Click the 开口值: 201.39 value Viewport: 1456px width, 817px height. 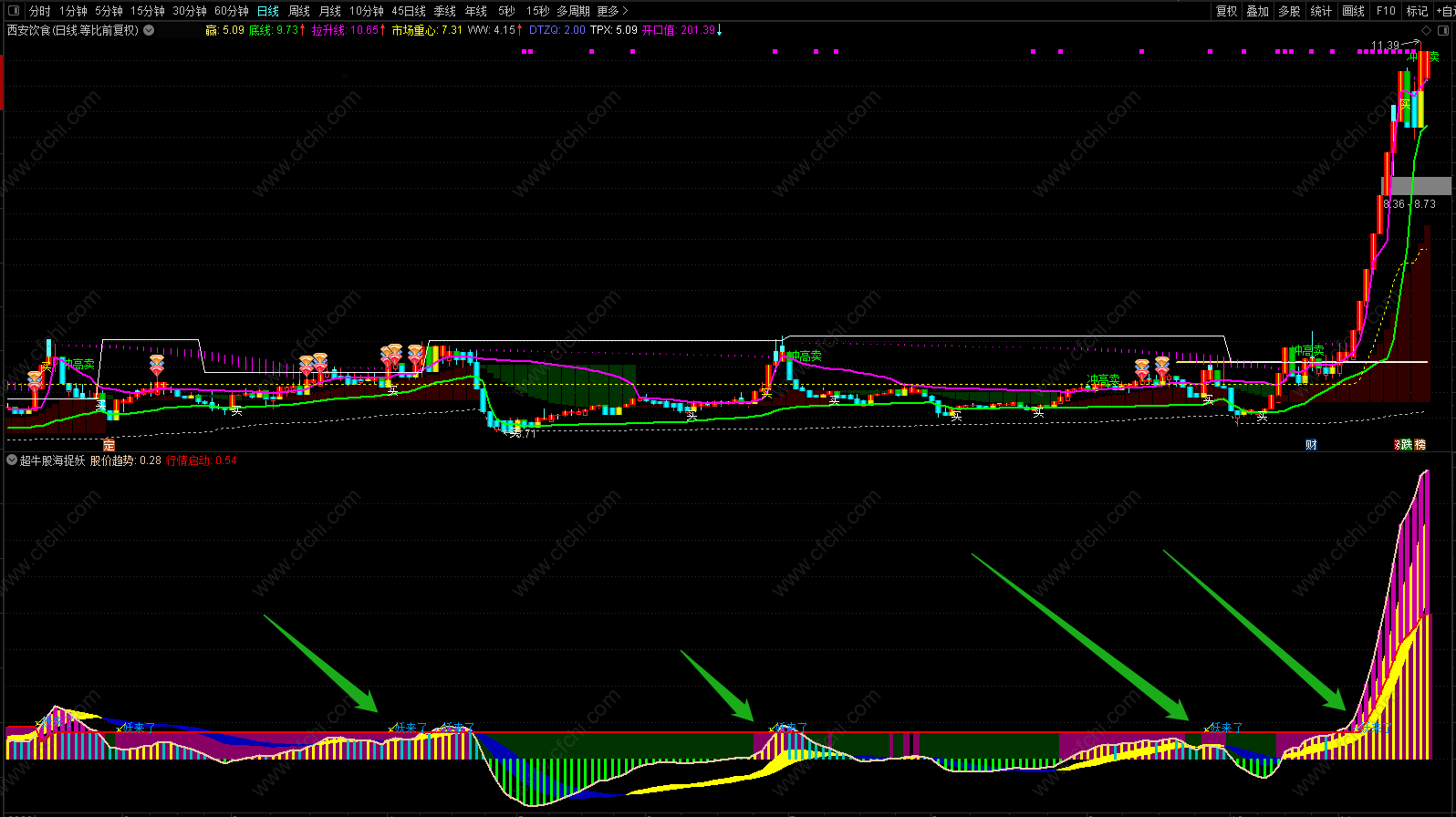[682, 30]
